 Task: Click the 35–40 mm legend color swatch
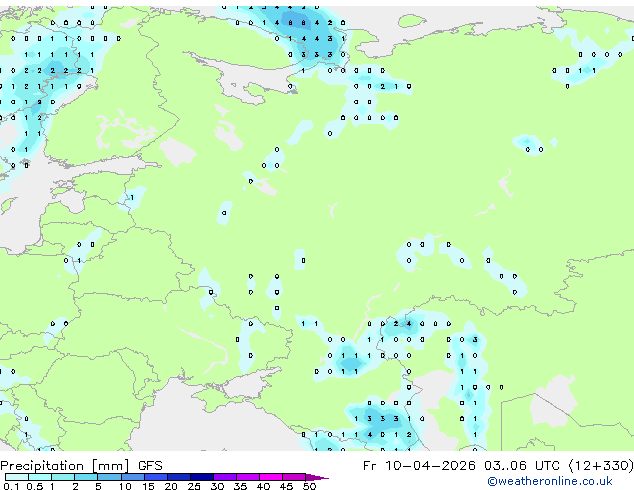[x=248, y=477]
